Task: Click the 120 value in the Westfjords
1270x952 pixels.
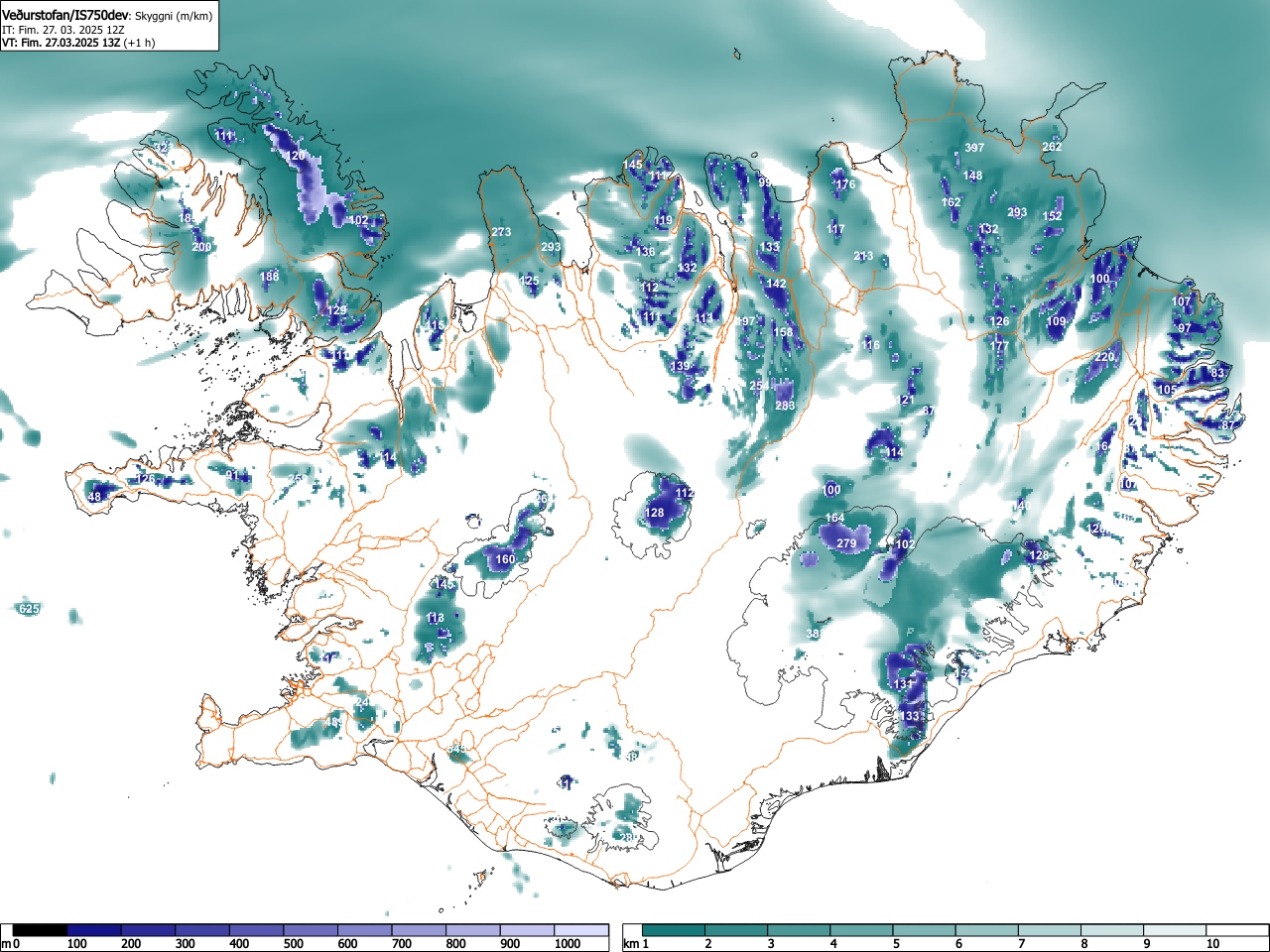Action: [x=296, y=157]
